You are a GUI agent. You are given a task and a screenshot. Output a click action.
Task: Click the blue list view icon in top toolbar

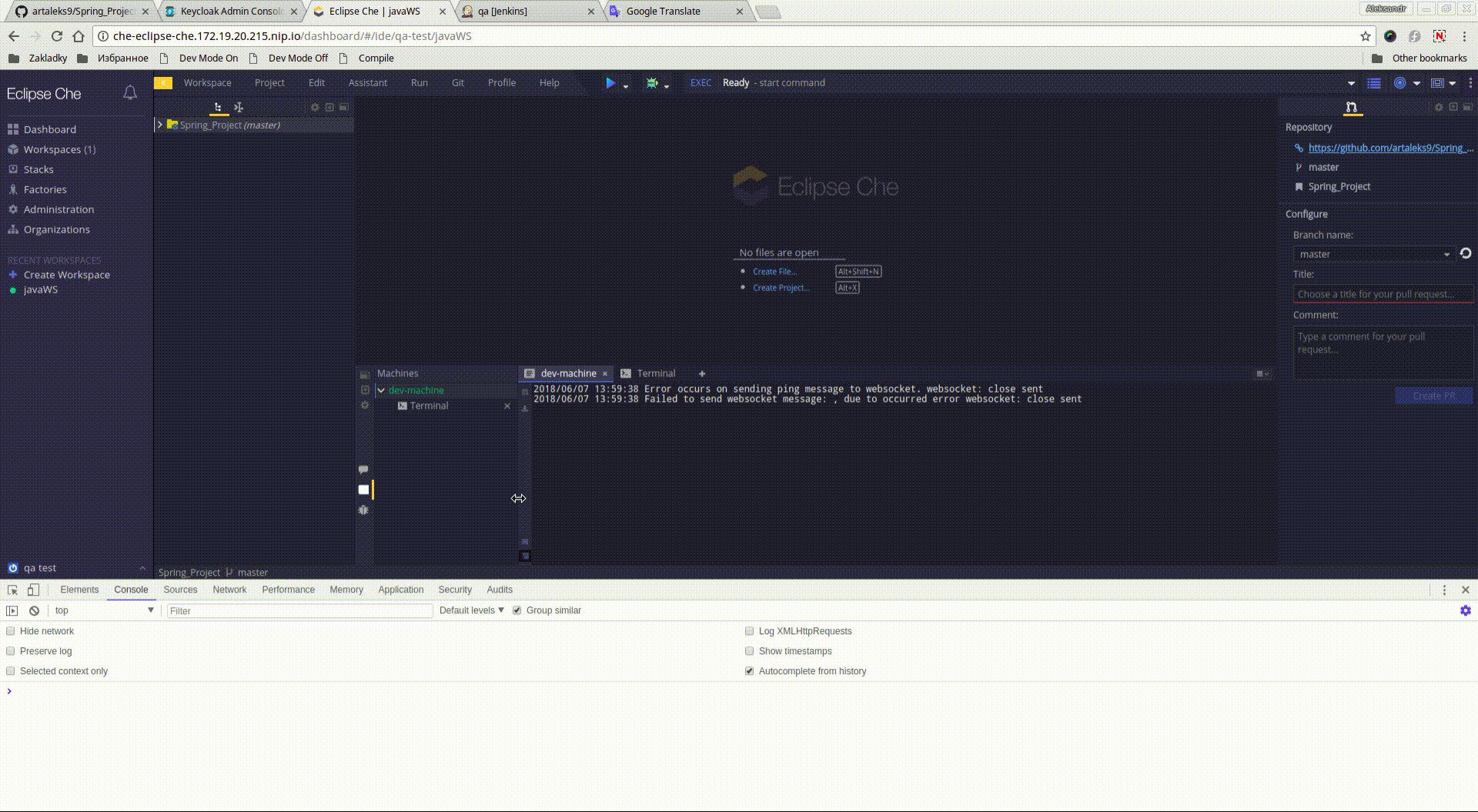[1374, 83]
